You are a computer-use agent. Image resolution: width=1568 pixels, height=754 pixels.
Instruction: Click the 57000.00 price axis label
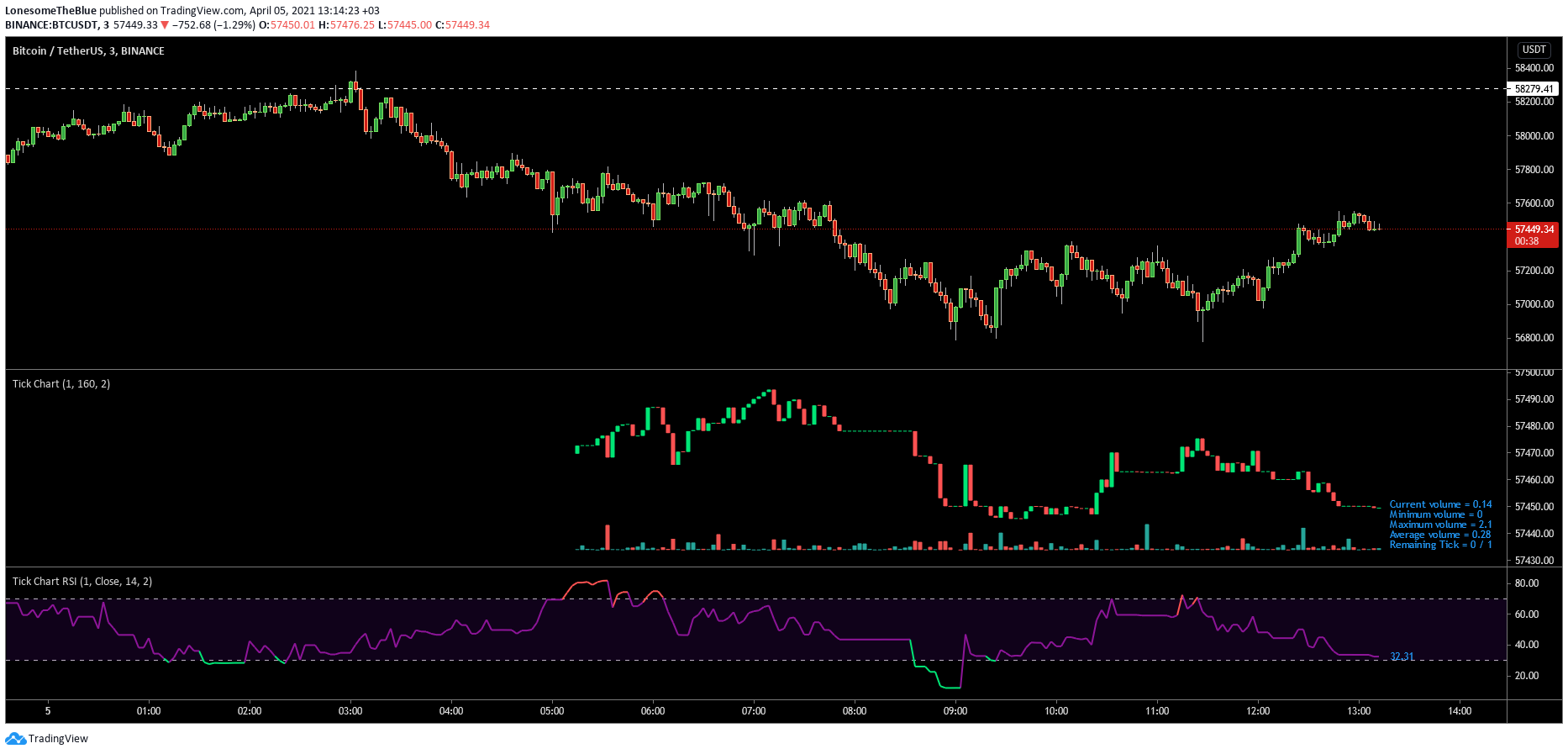[1534, 304]
